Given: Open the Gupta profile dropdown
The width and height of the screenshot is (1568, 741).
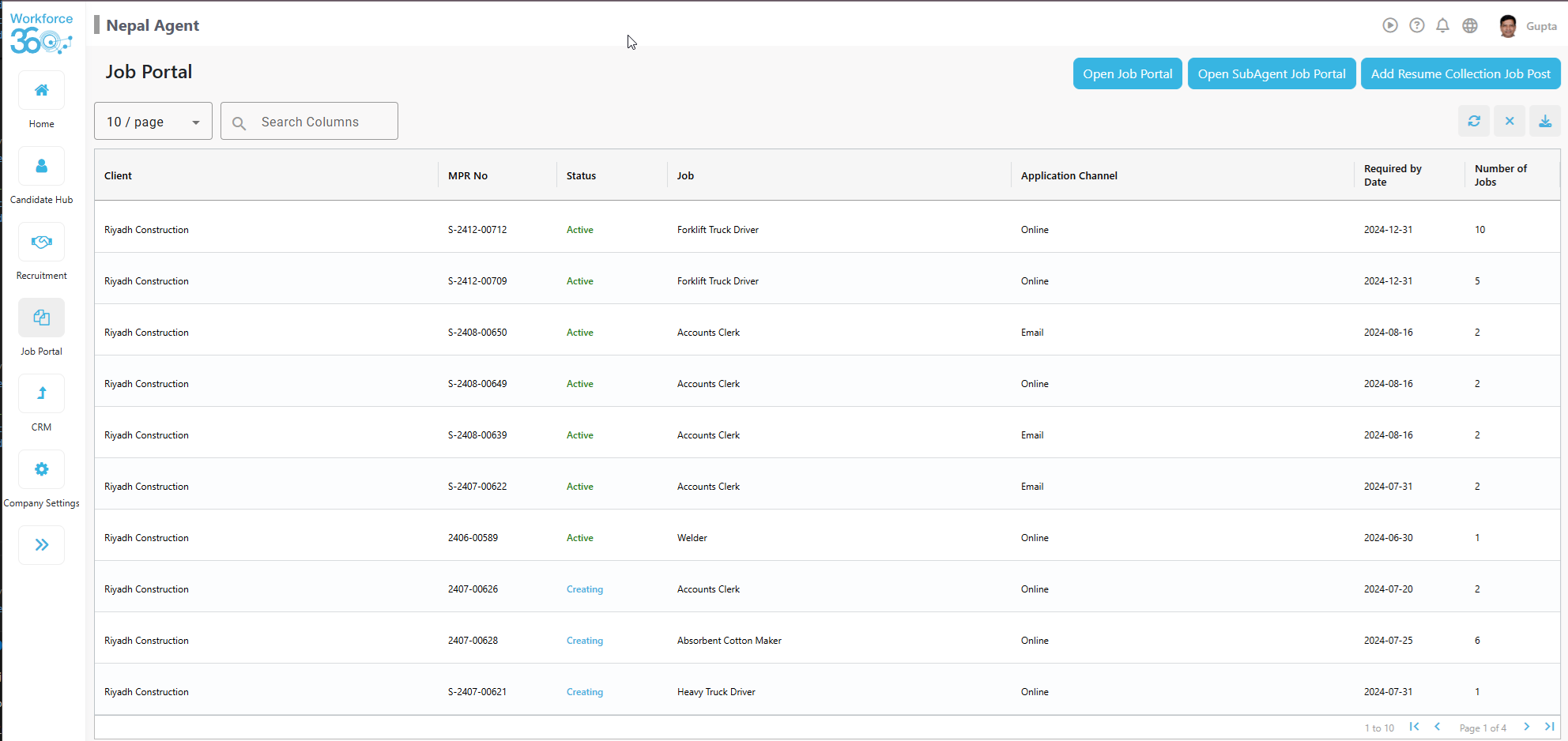Looking at the screenshot, I should [x=1525, y=25].
